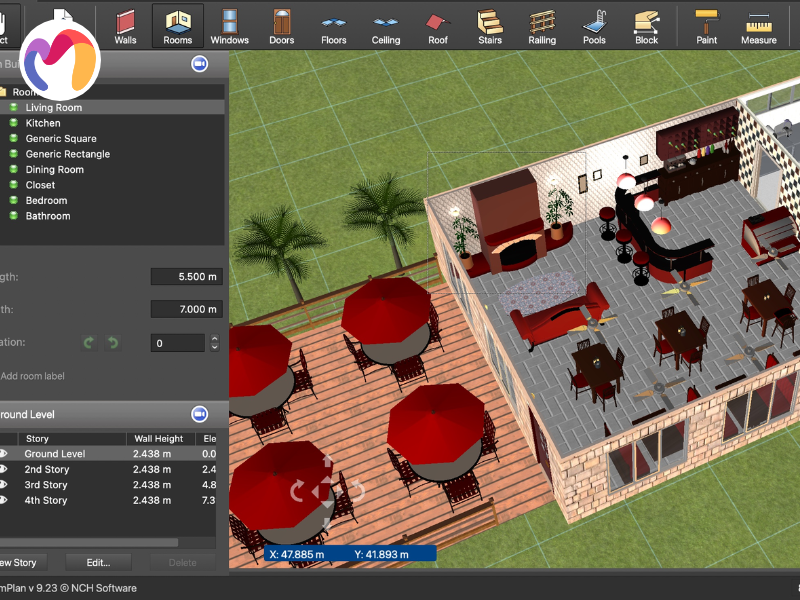Image resolution: width=800 pixels, height=600 pixels.
Task: Click the 7.000 m dimension field
Action: [x=185, y=309]
